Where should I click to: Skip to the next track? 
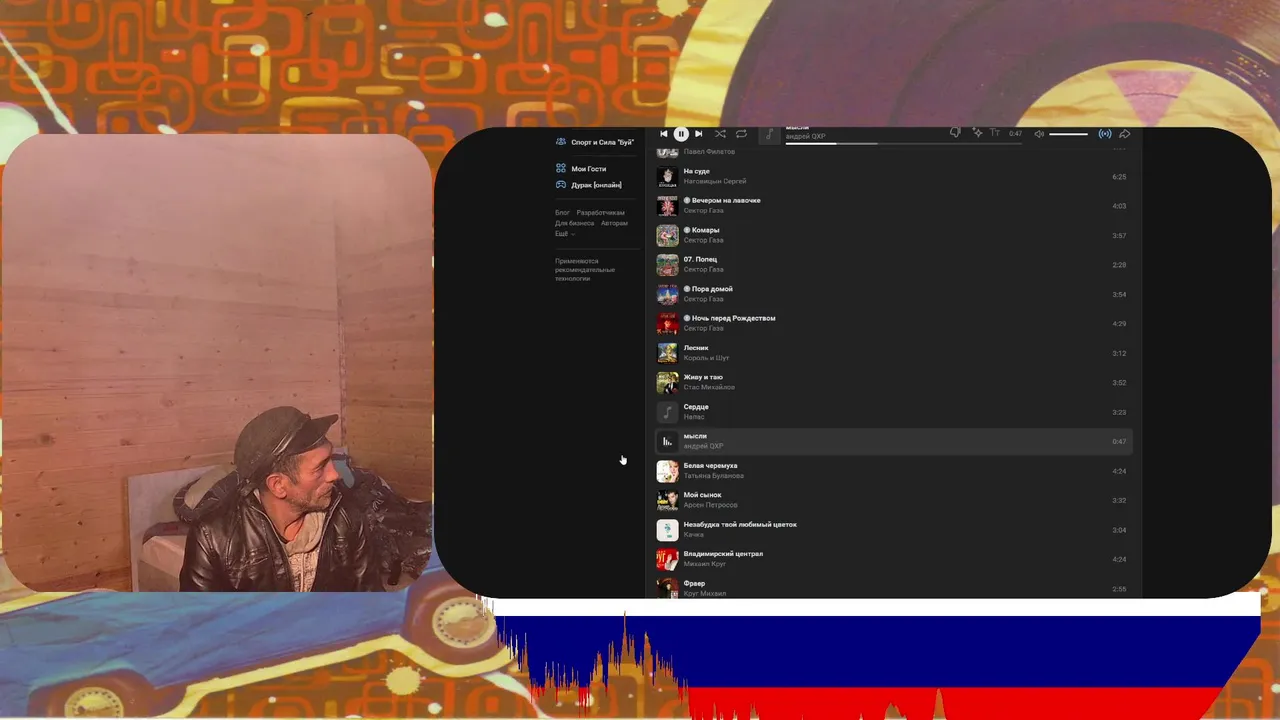tap(698, 134)
